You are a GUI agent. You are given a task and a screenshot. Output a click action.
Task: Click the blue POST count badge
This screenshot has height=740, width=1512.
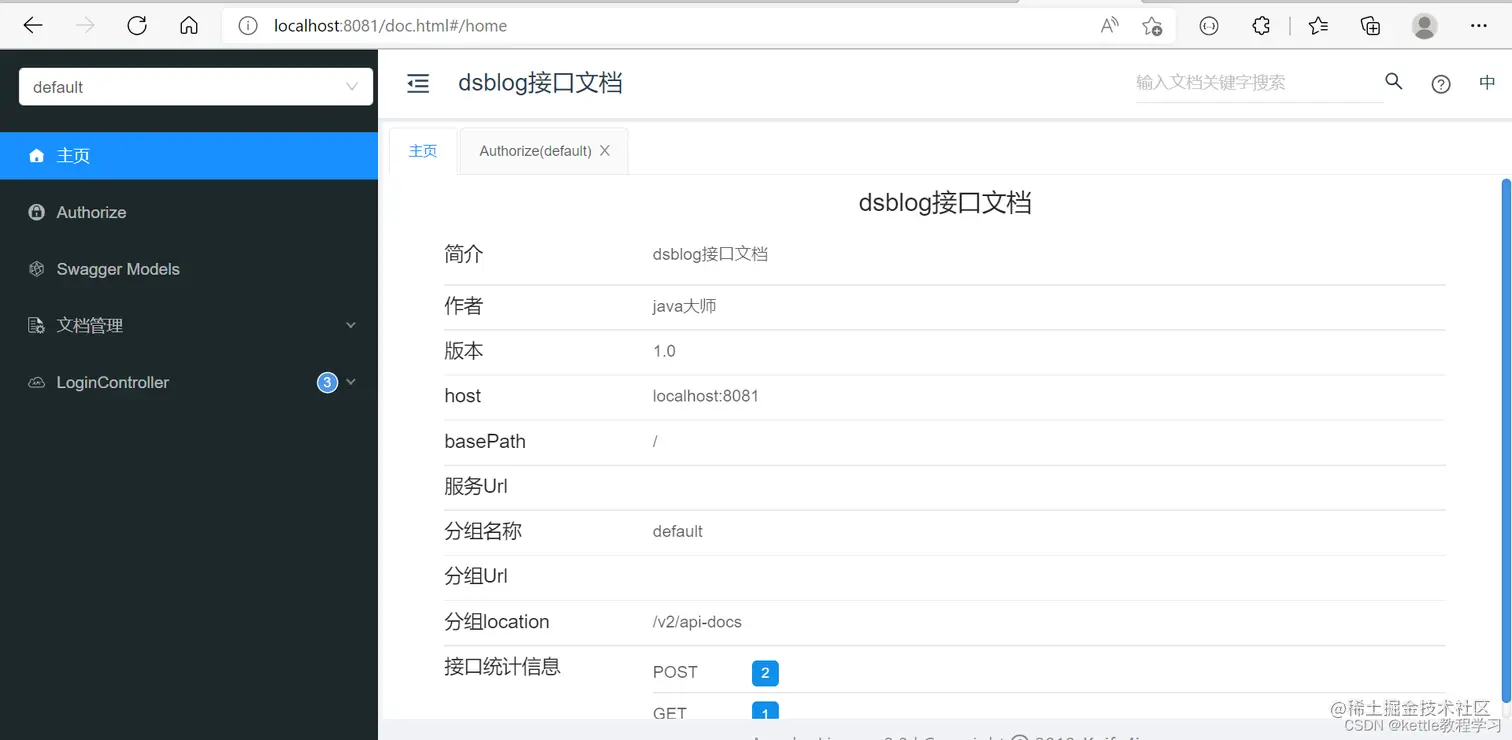click(765, 673)
